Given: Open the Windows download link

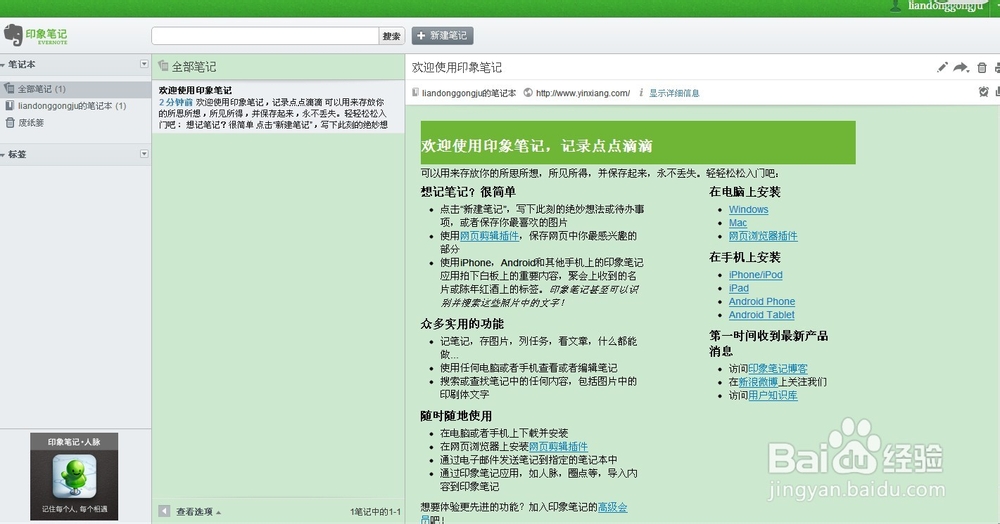Looking at the screenshot, I should click(x=748, y=209).
